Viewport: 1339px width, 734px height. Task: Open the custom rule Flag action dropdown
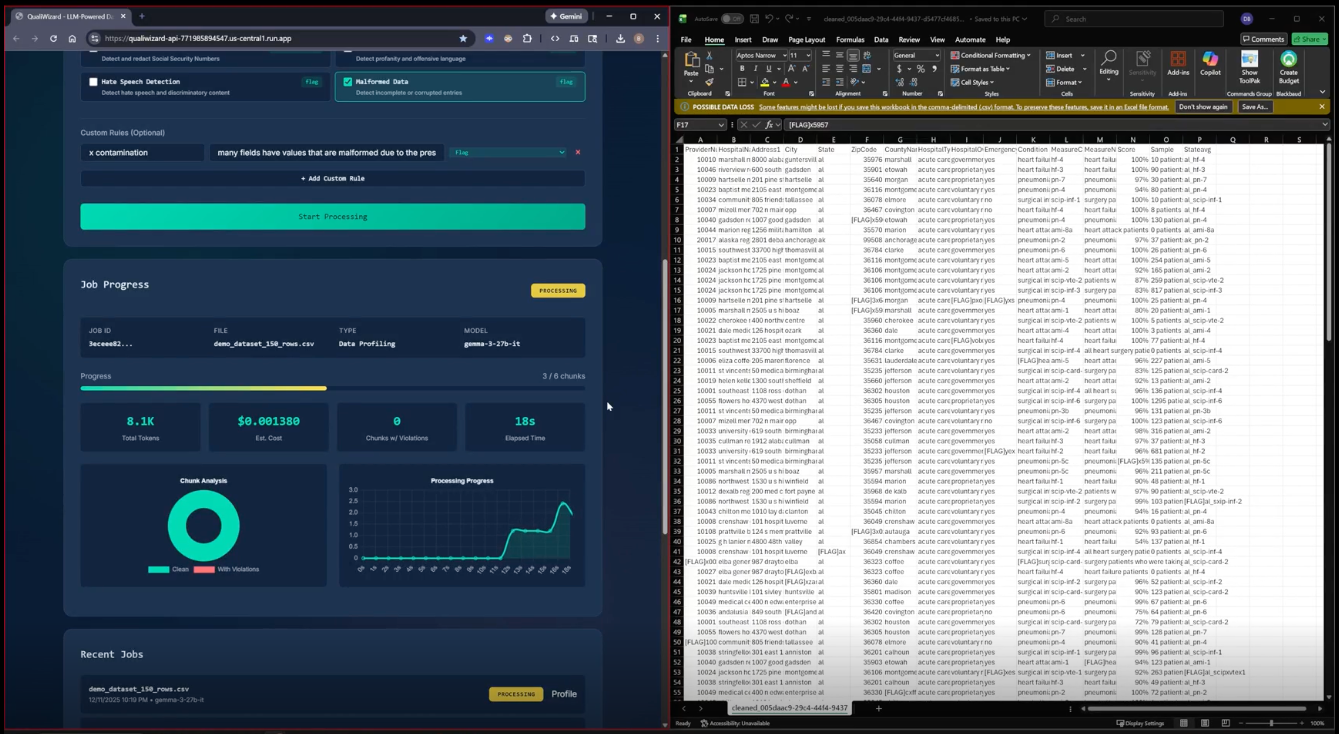coord(508,152)
